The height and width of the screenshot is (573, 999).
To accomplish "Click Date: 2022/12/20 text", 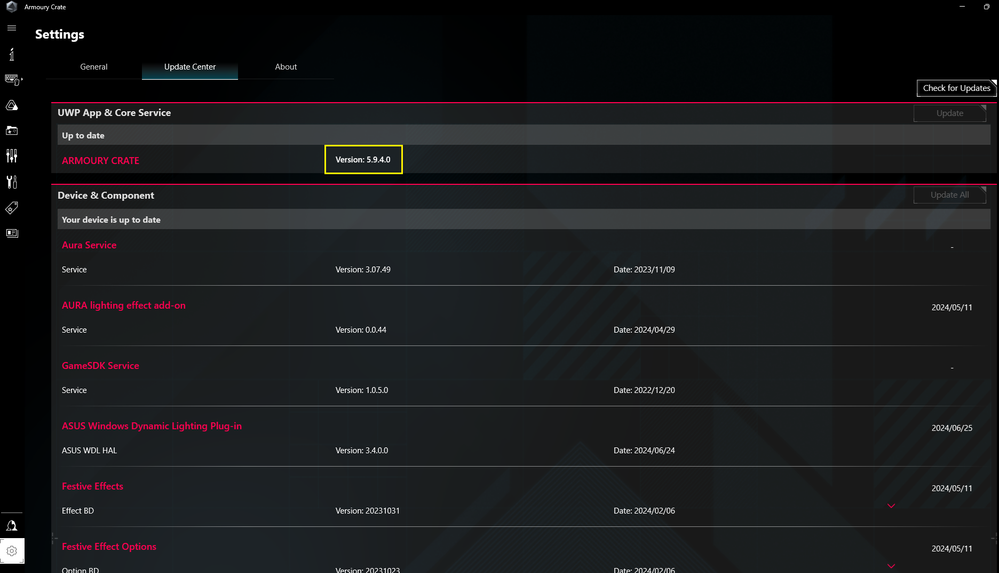I will pyautogui.click(x=644, y=390).
